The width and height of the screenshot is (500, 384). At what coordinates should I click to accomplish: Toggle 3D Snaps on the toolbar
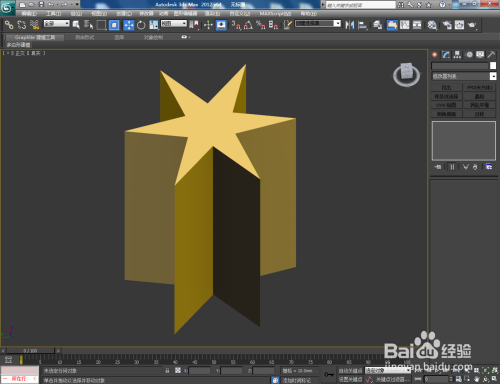pyautogui.click(x=236, y=25)
